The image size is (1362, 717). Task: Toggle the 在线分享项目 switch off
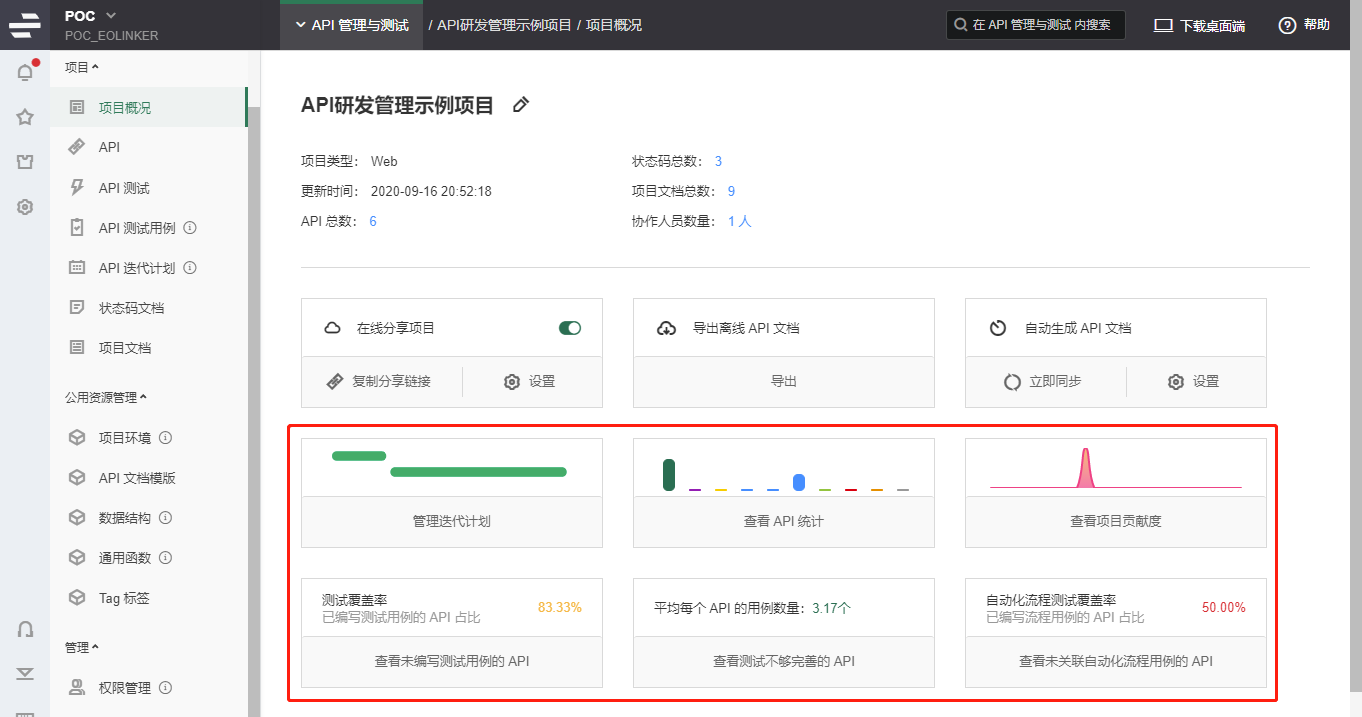coord(570,328)
